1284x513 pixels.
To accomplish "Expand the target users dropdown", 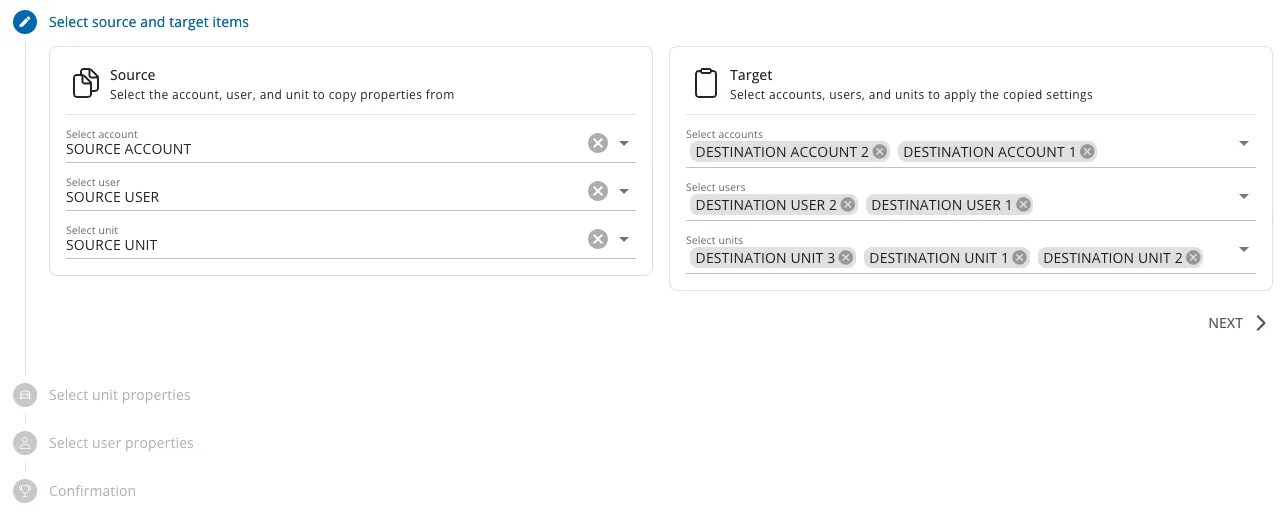I will (1244, 196).
